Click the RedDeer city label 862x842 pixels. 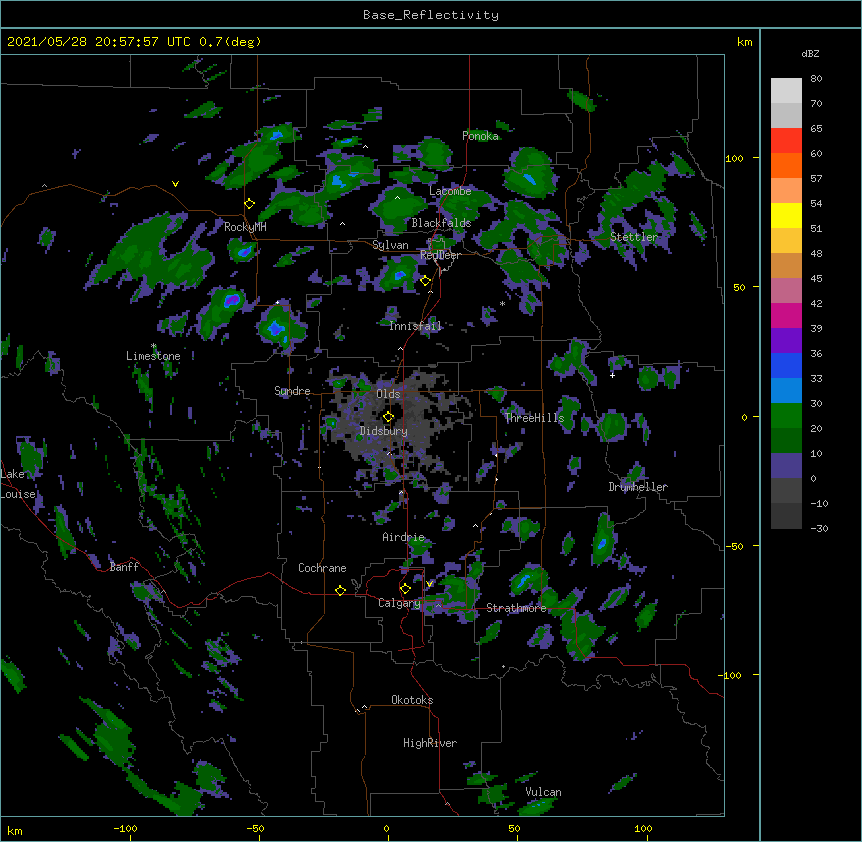click(440, 255)
